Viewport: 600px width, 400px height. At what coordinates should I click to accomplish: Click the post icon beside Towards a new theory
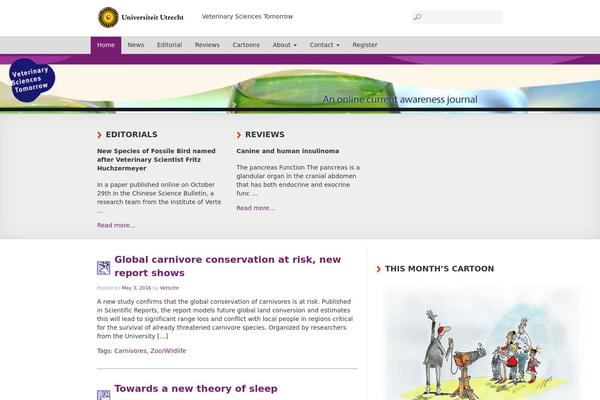coord(103,395)
